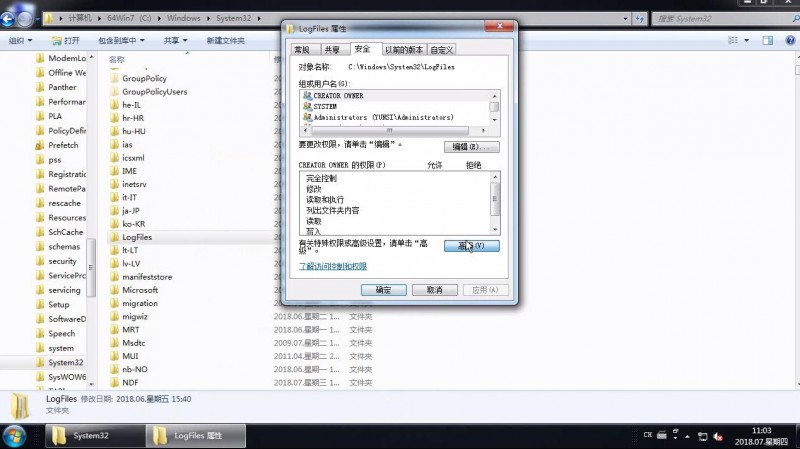800x449 pixels.
Task: Select the NDF folder
Action: (130, 383)
